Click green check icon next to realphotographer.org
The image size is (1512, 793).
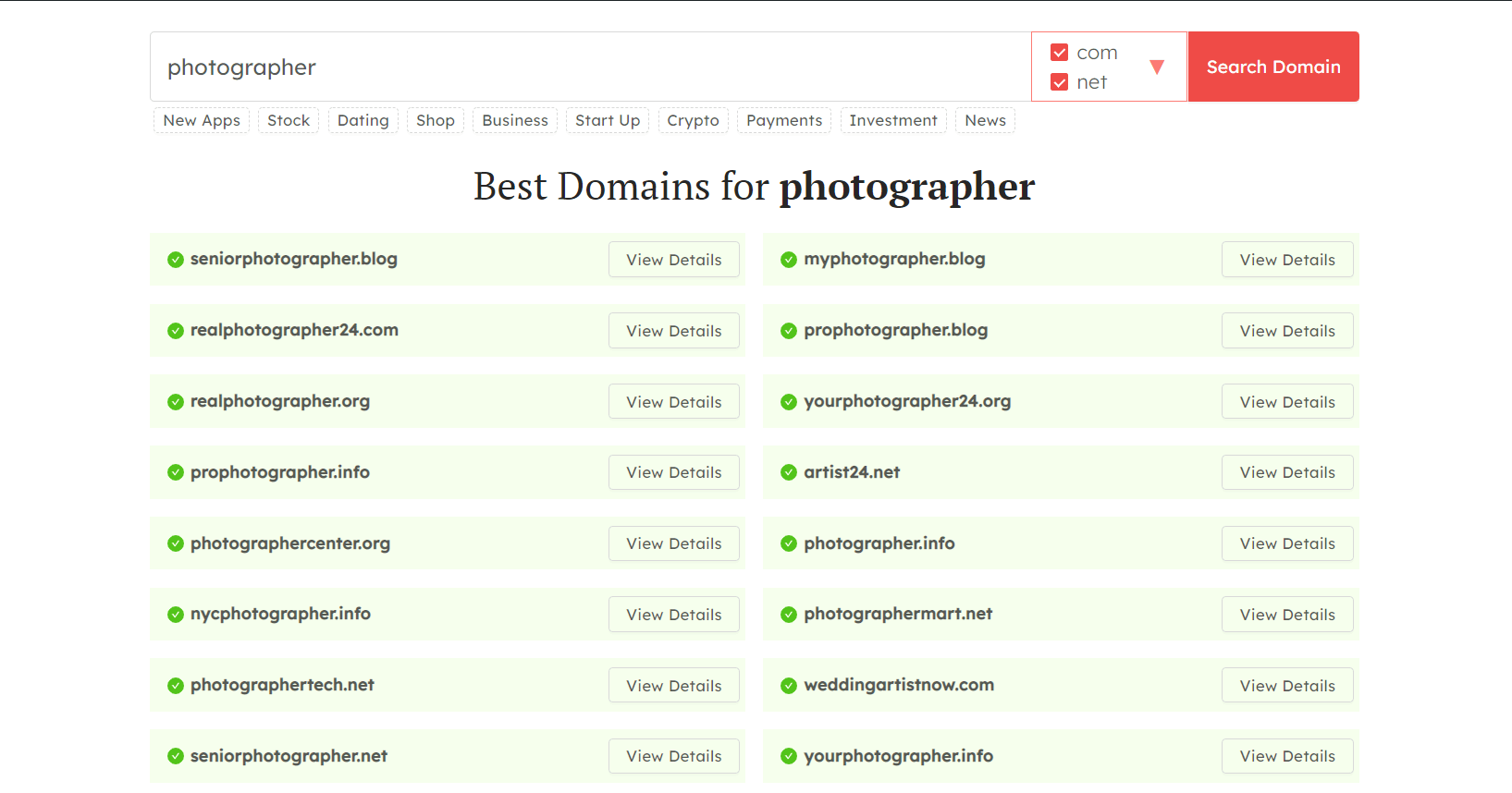point(175,402)
